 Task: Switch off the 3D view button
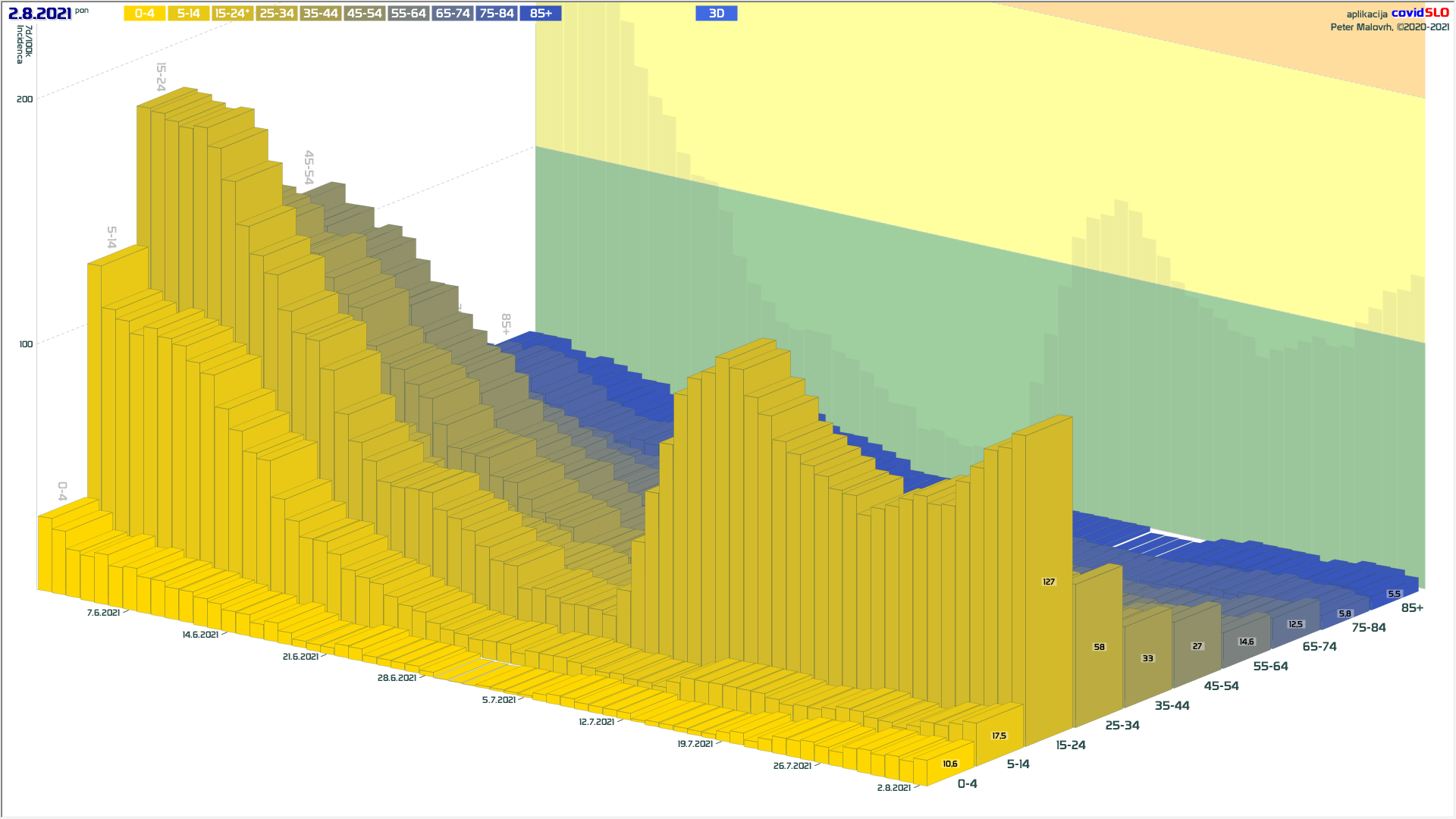716,14
